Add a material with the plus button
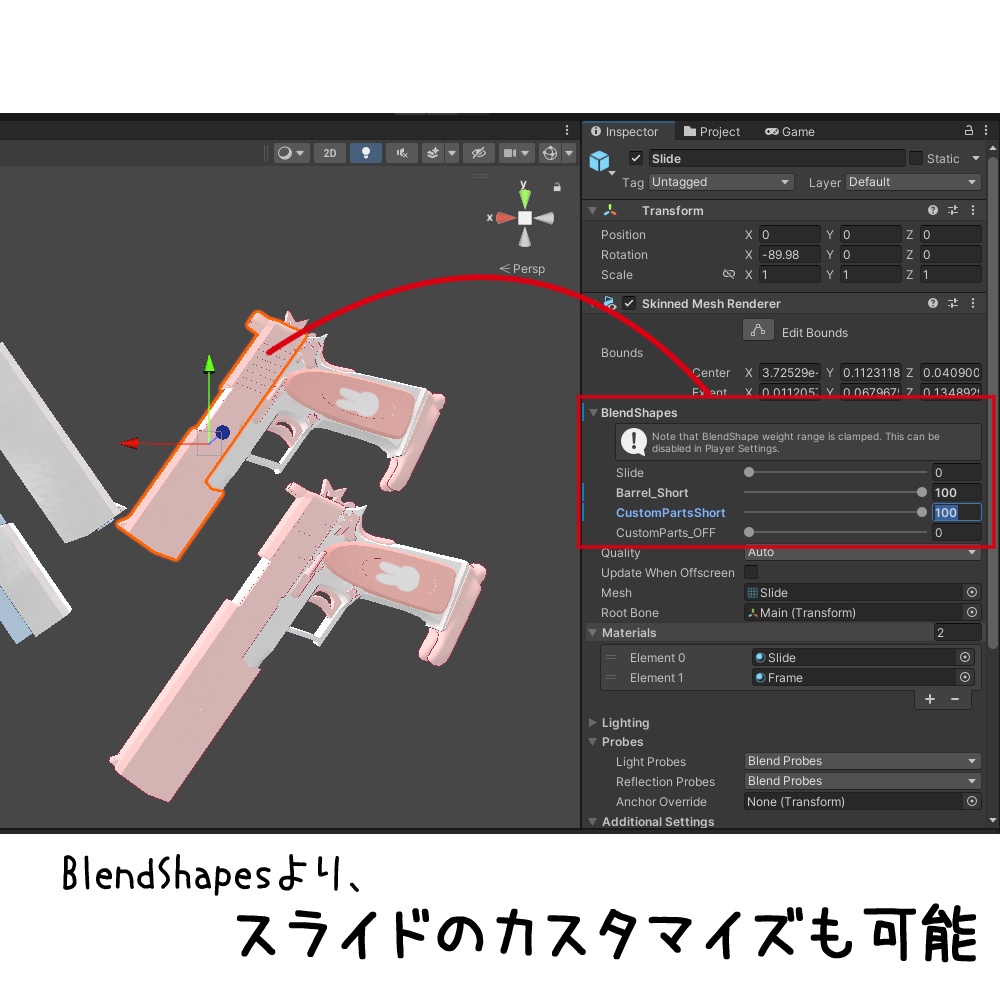This screenshot has width=1000, height=1000. pos(929,699)
